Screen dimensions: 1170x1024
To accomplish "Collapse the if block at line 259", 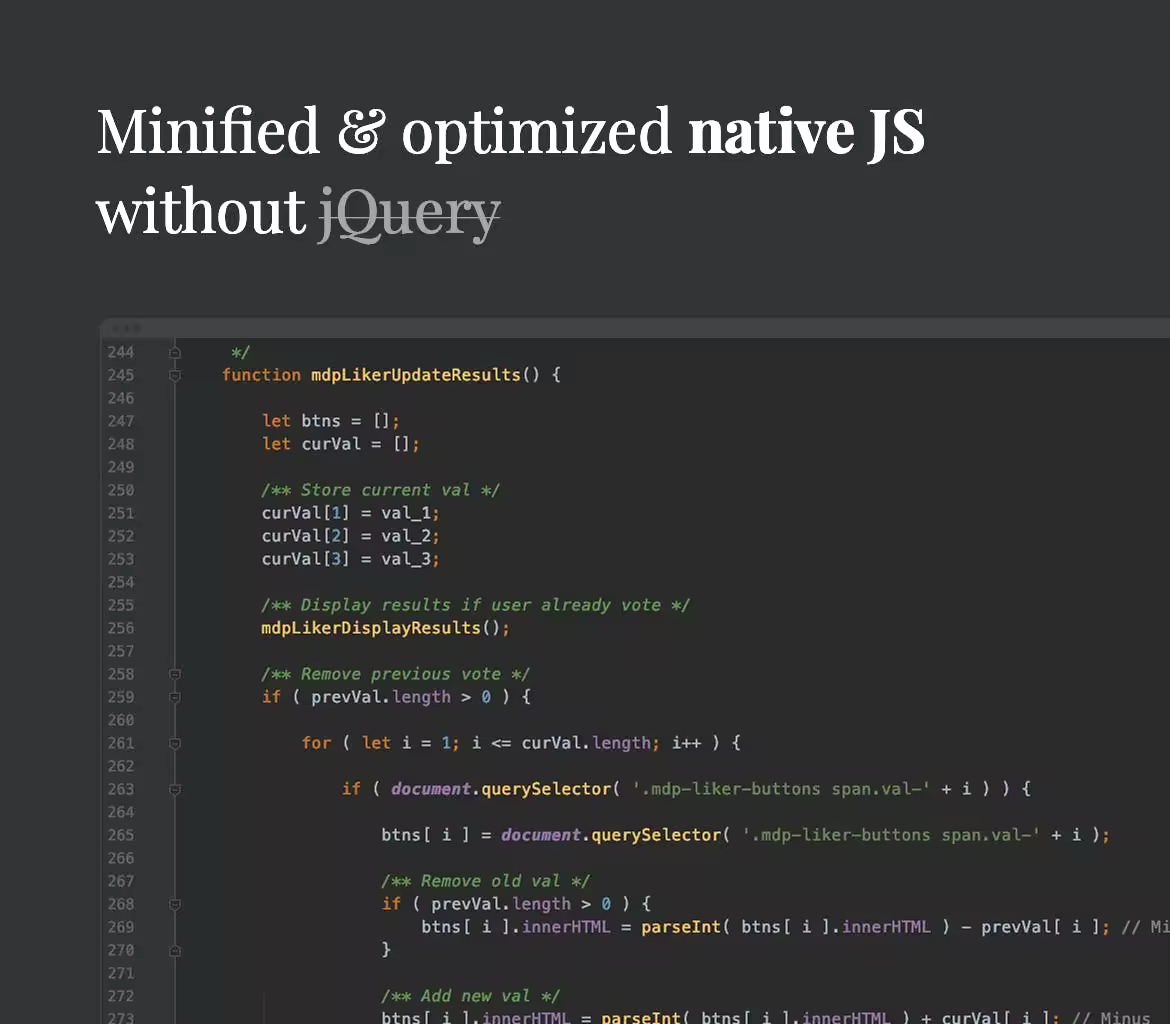I will pyautogui.click(x=175, y=697).
